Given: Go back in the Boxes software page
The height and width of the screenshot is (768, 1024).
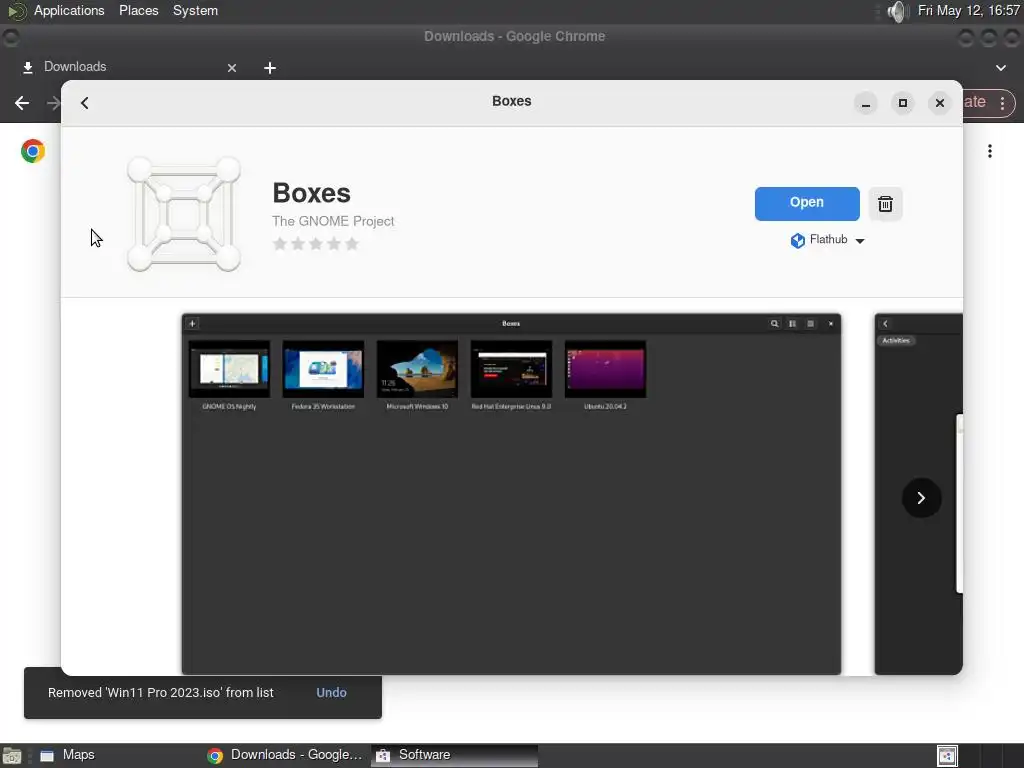Looking at the screenshot, I should tap(85, 103).
